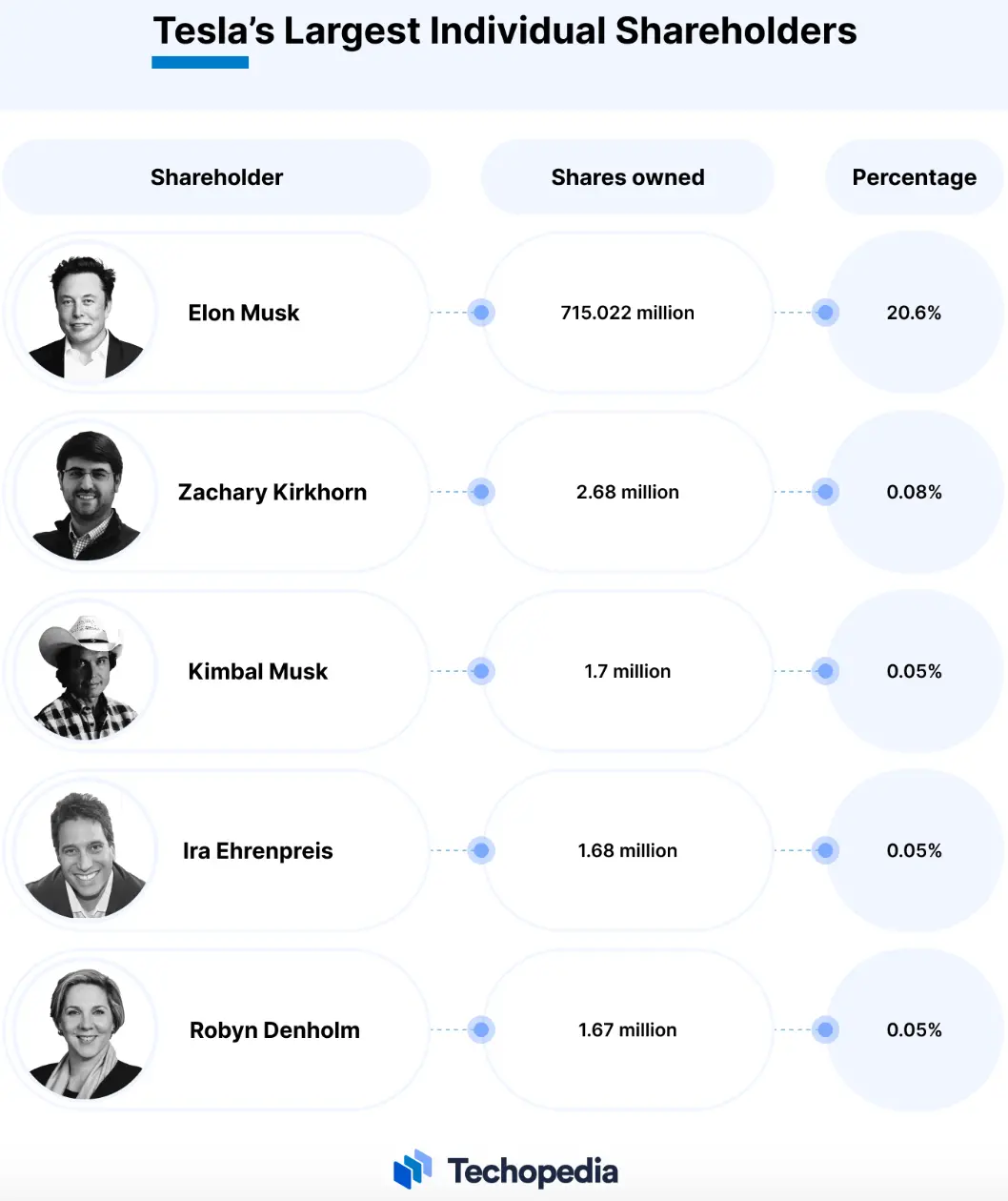Click Robyn Denholm's portrait image
1008x1201 pixels.
click(86, 1029)
